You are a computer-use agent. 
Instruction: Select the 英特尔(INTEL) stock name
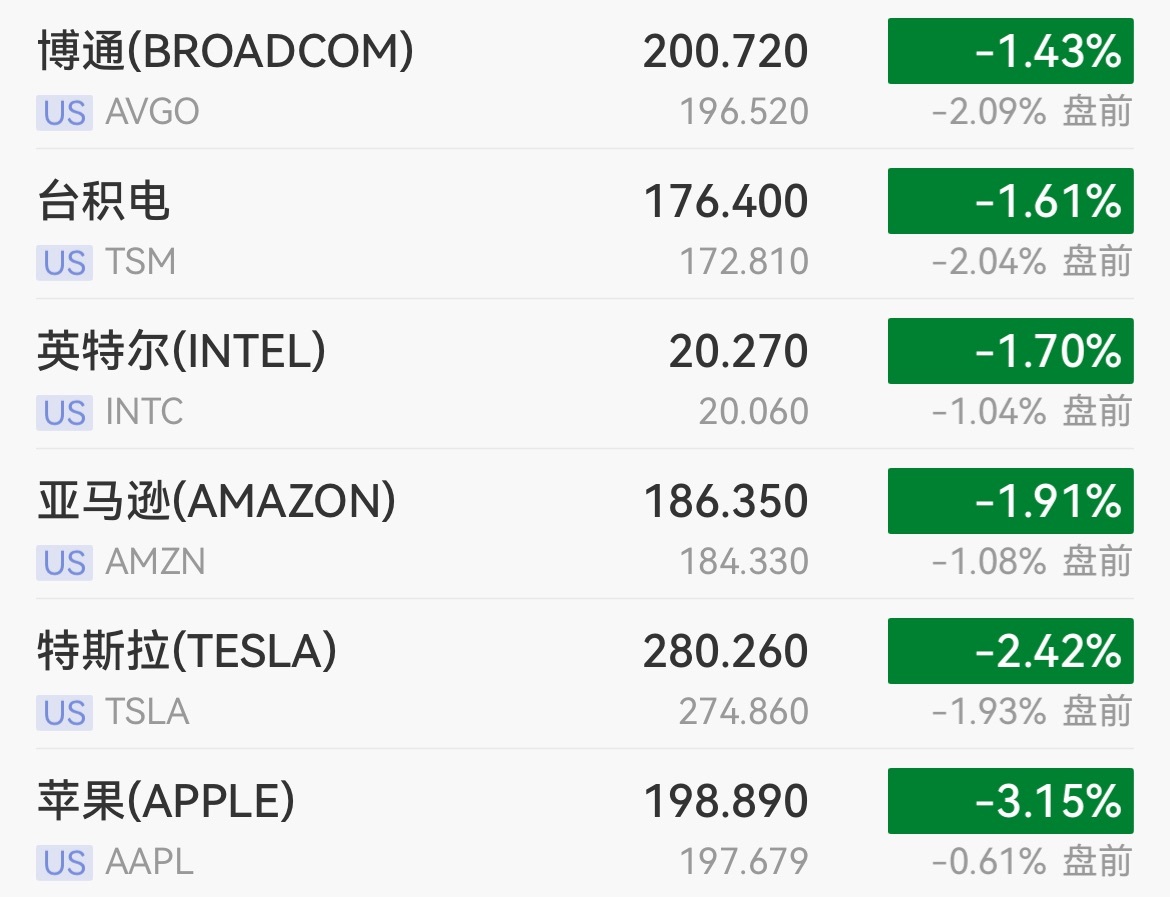(182, 351)
